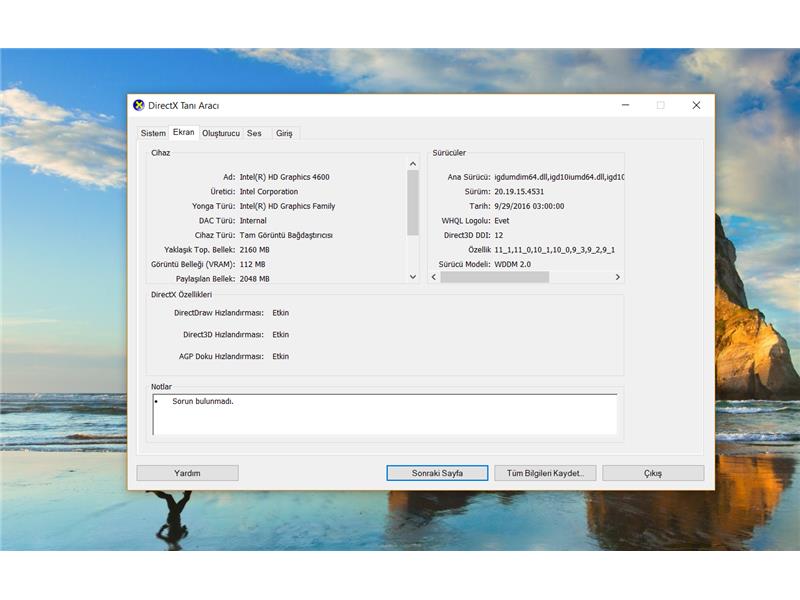The height and width of the screenshot is (600, 800).
Task: Click the Sonraki Sayfa button
Action: [437, 473]
